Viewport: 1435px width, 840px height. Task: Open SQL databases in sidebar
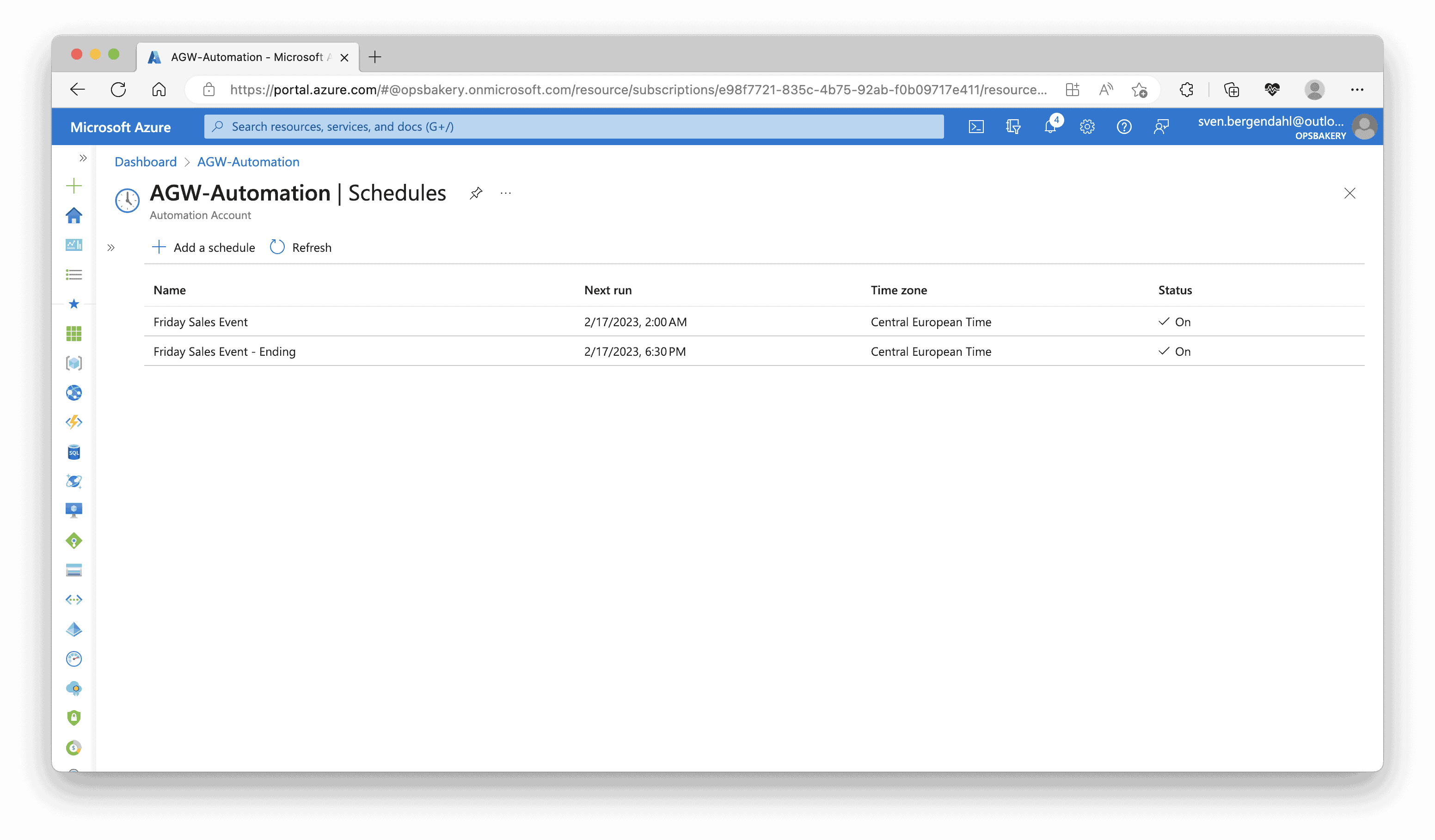tap(74, 452)
